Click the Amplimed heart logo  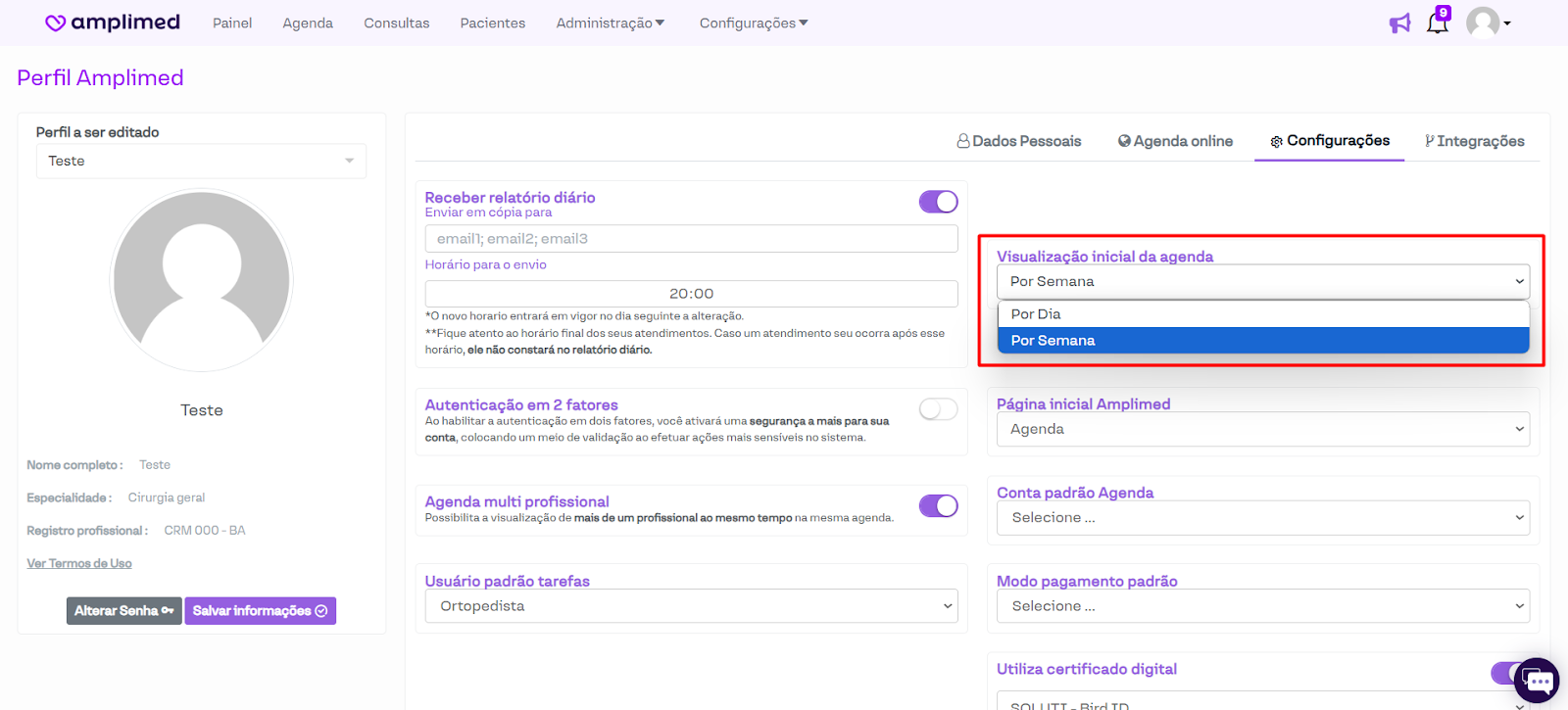[56, 23]
